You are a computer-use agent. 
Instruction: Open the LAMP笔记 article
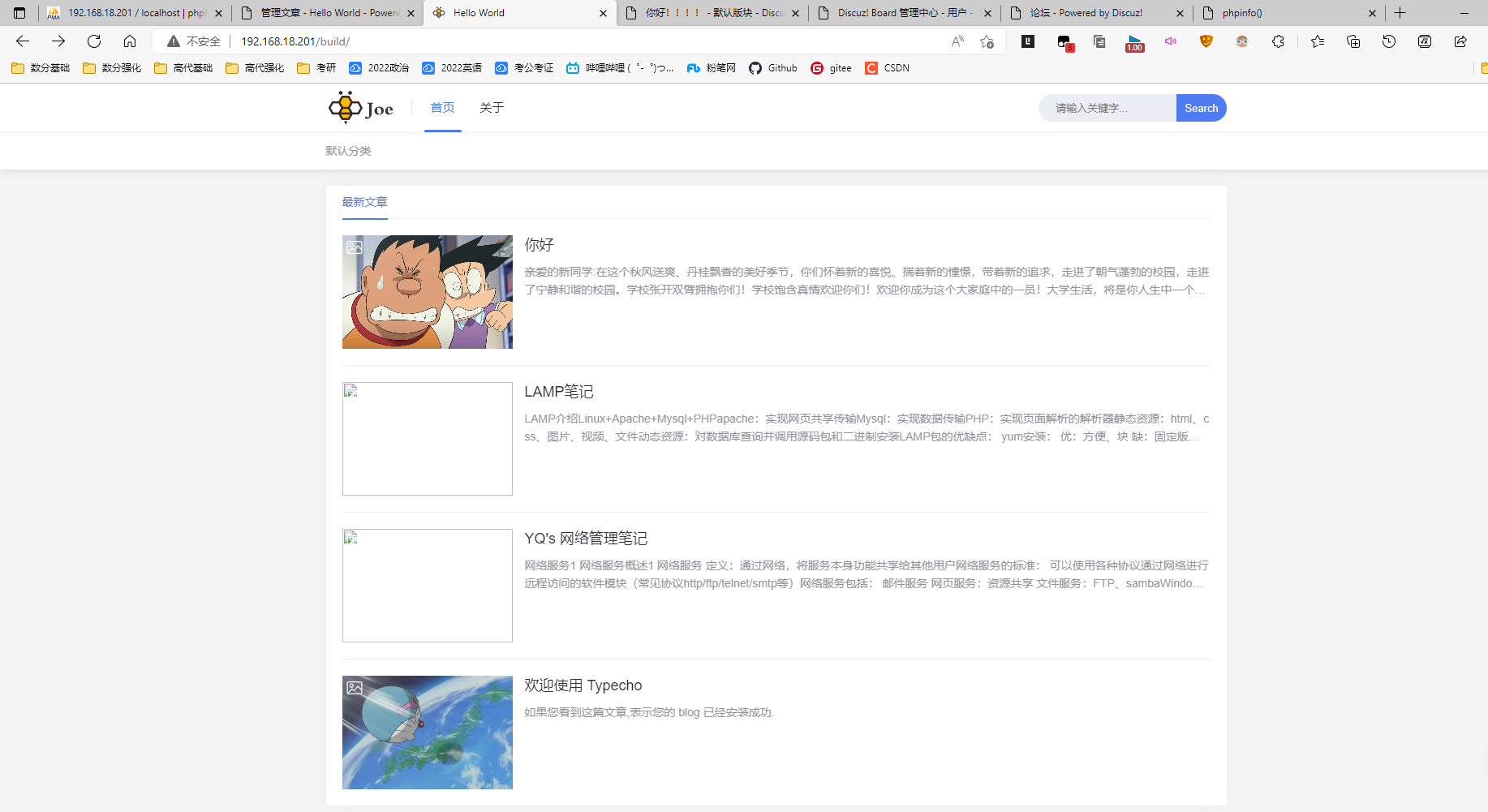click(x=558, y=392)
